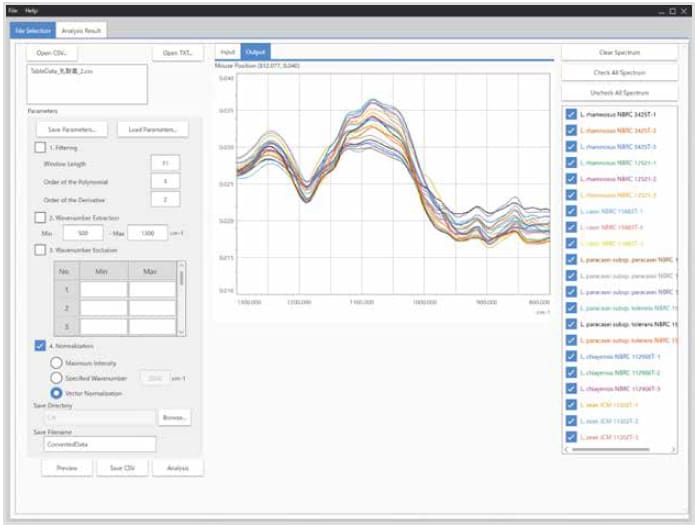
Task: Uncheck L. chiayiensis NBRC 112906T-2 spectrum
Action: [571, 372]
